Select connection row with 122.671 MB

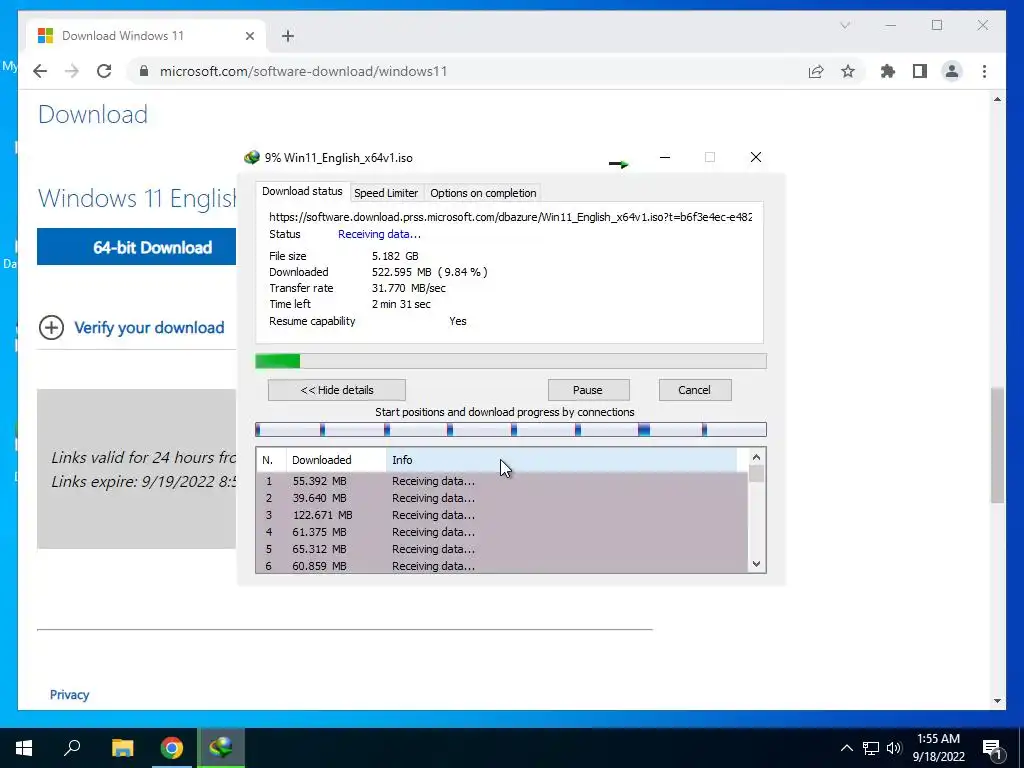pos(502,515)
